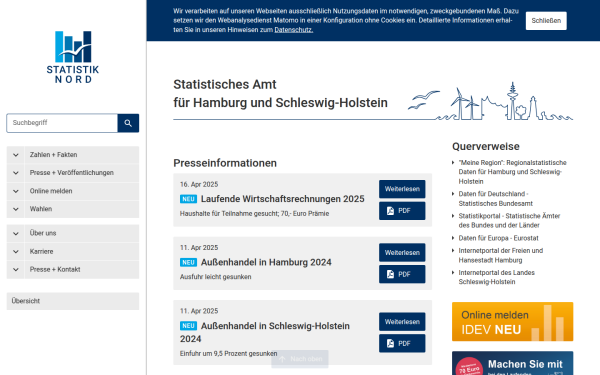The width and height of the screenshot is (600, 375).
Task: Click the Nach oben button
Action: point(300,359)
